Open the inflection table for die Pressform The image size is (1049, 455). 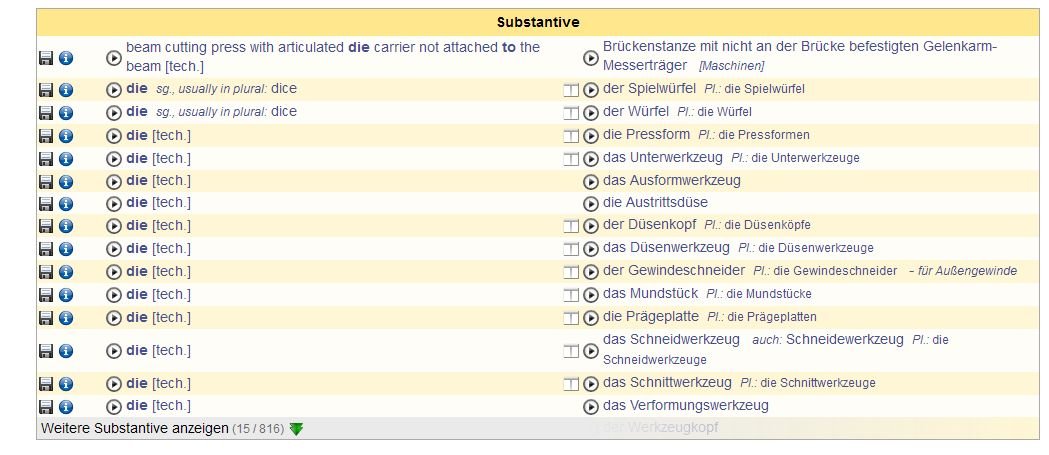pos(571,136)
